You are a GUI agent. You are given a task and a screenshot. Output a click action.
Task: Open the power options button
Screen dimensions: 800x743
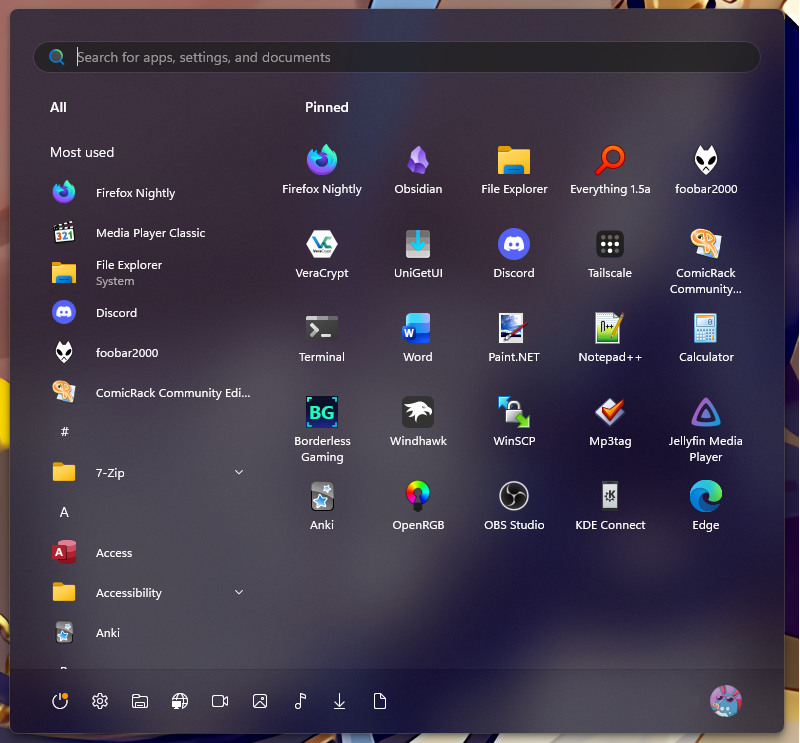pos(60,701)
